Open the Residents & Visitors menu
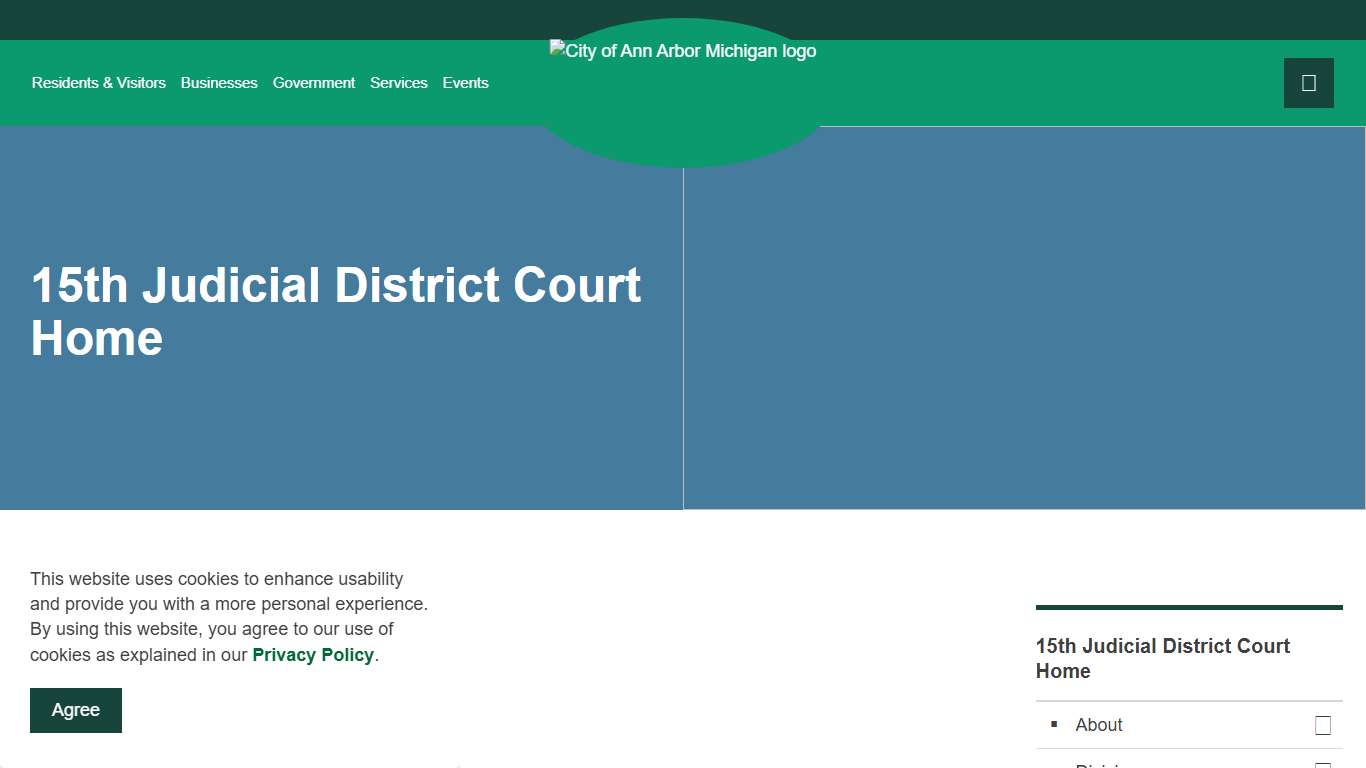 tap(98, 82)
